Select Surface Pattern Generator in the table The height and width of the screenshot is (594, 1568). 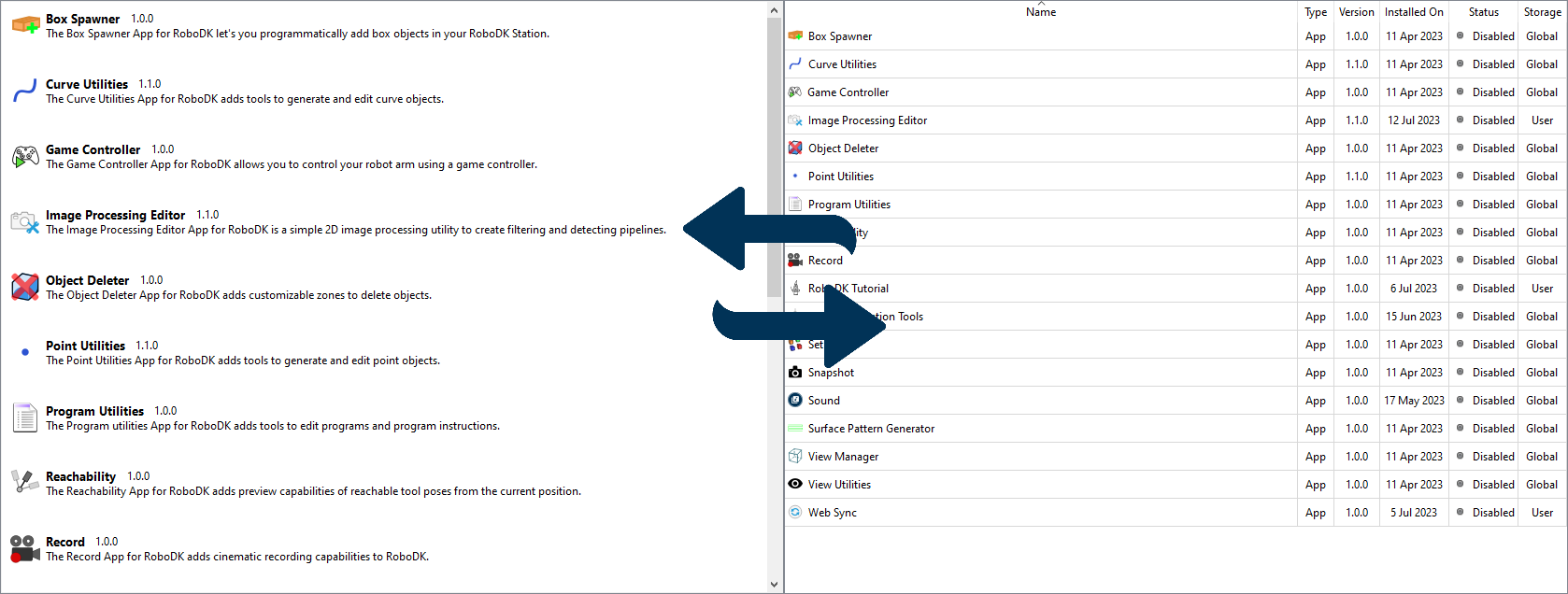click(x=871, y=429)
